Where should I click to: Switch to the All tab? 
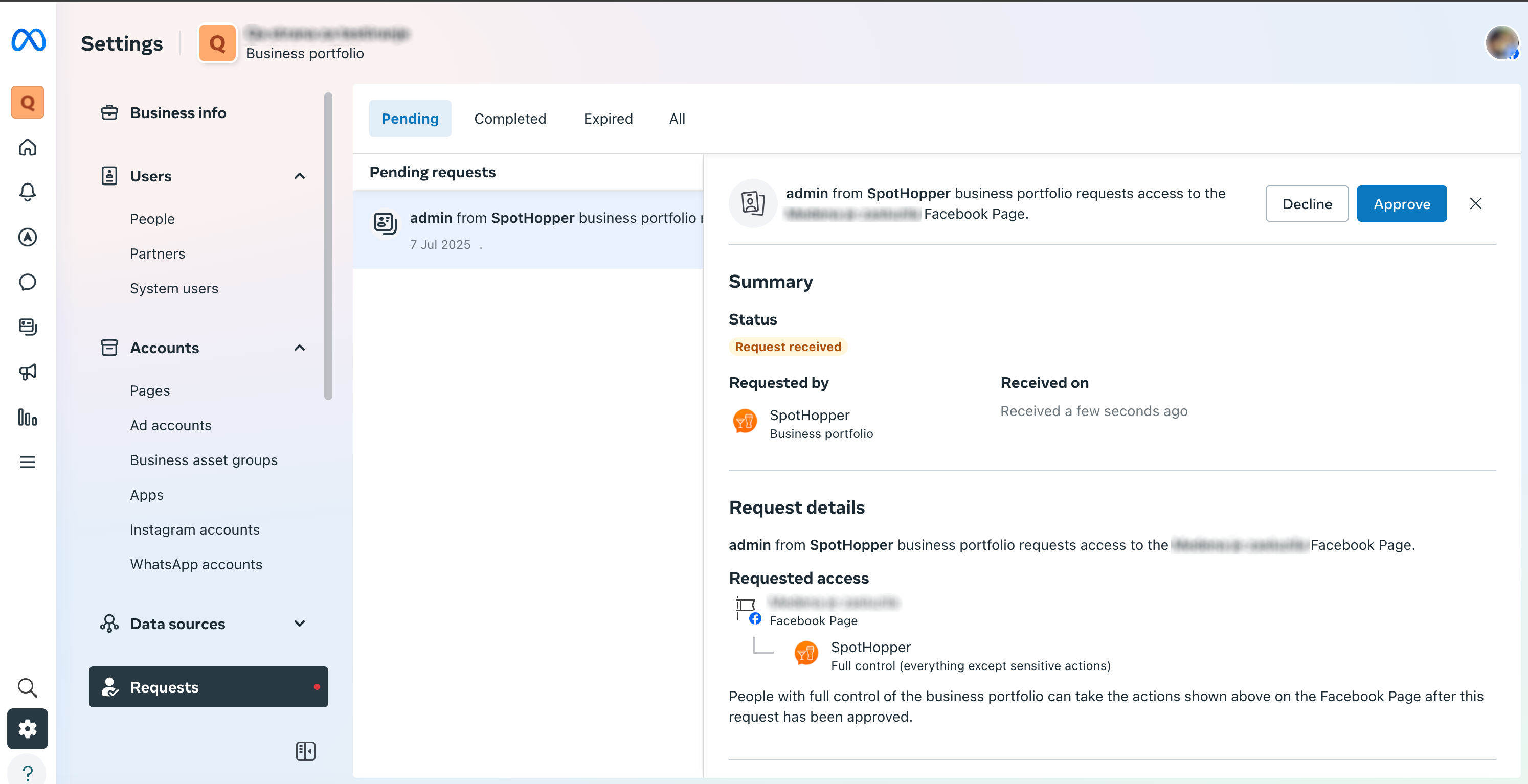coord(677,119)
